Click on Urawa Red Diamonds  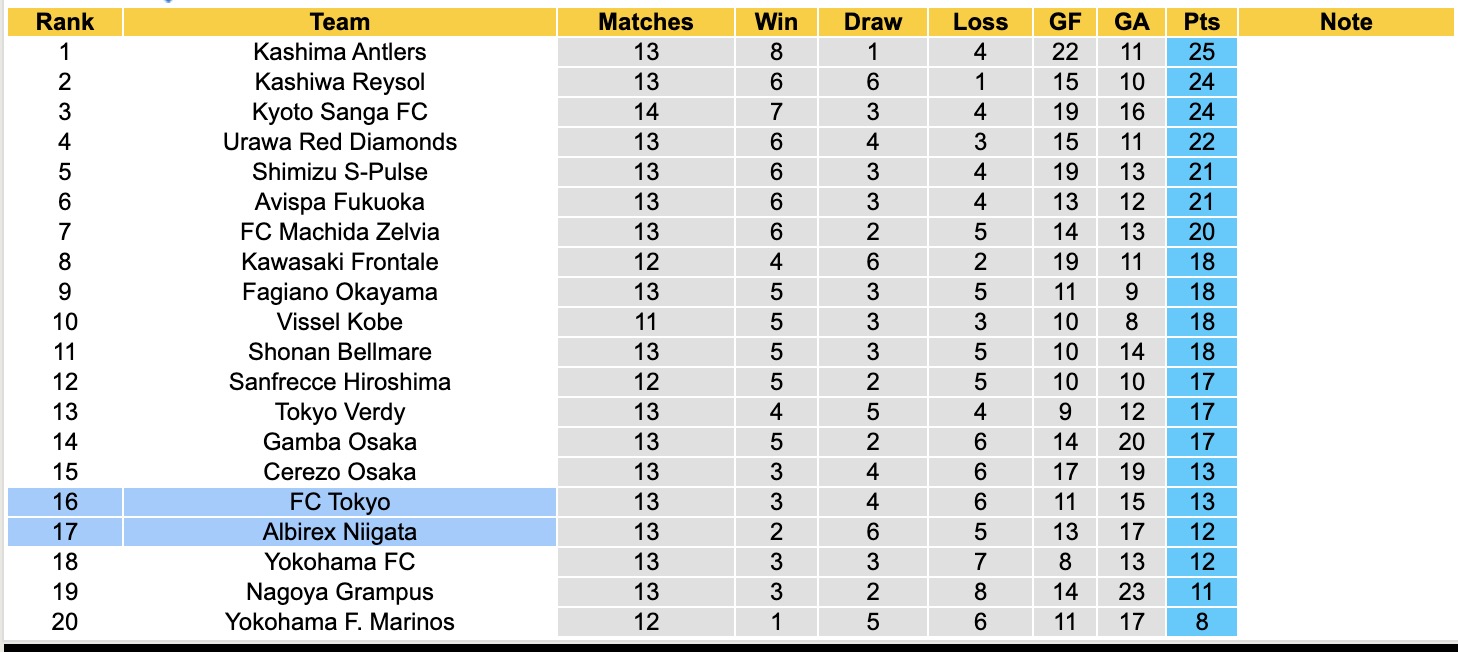340,142
